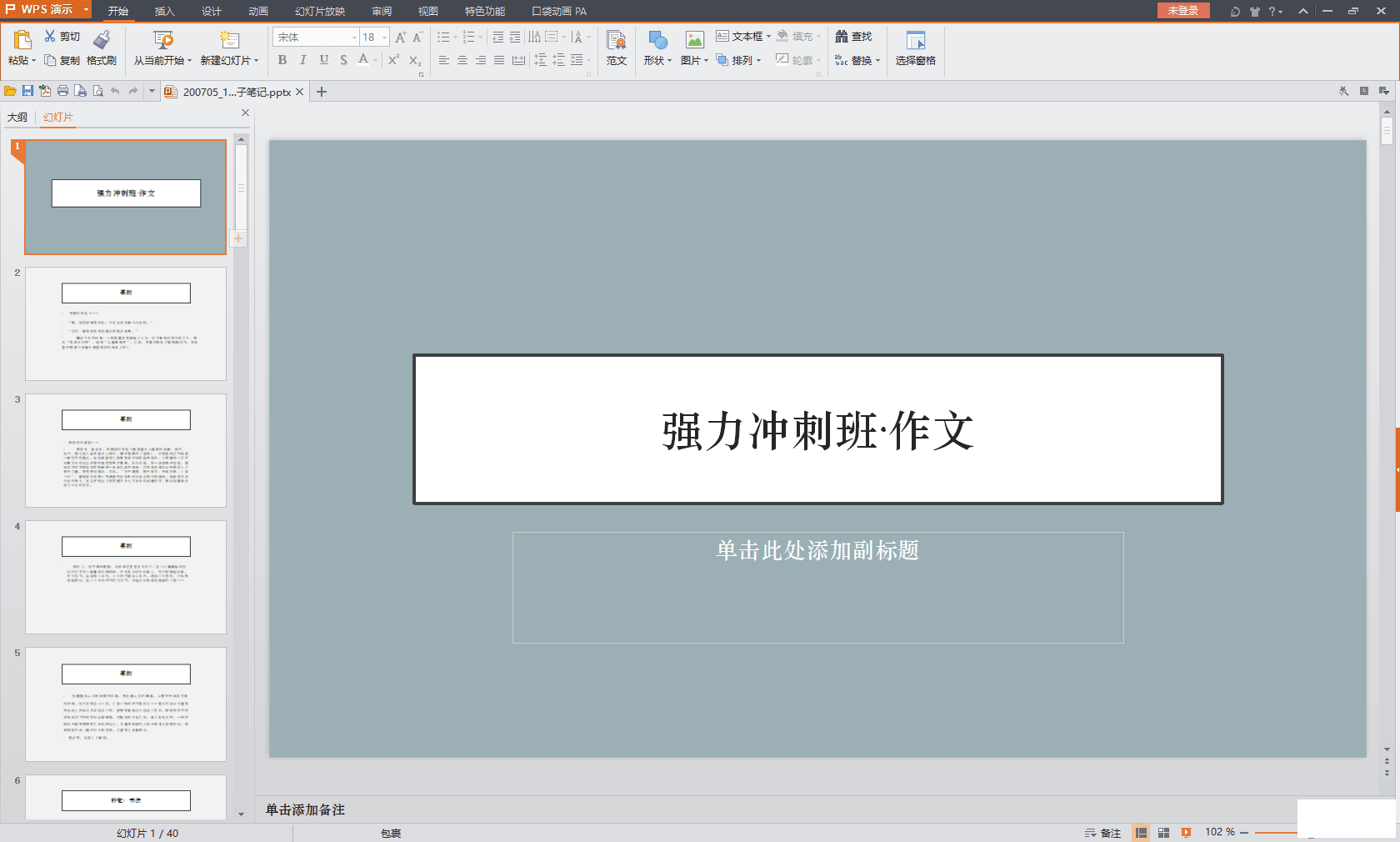Click the increase indent icon
1400x842 pixels.
(515, 37)
